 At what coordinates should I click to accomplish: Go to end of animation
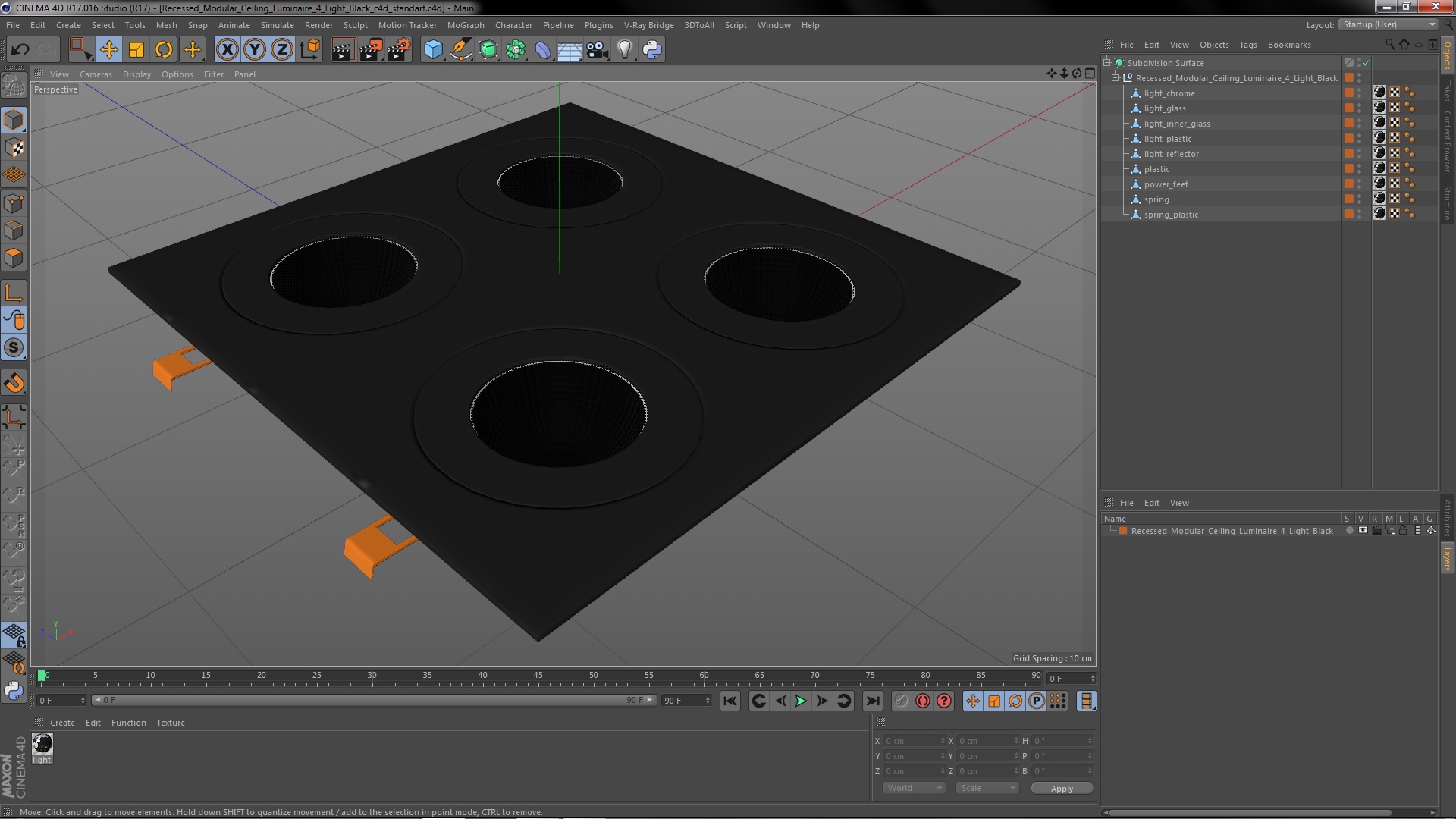tap(873, 701)
